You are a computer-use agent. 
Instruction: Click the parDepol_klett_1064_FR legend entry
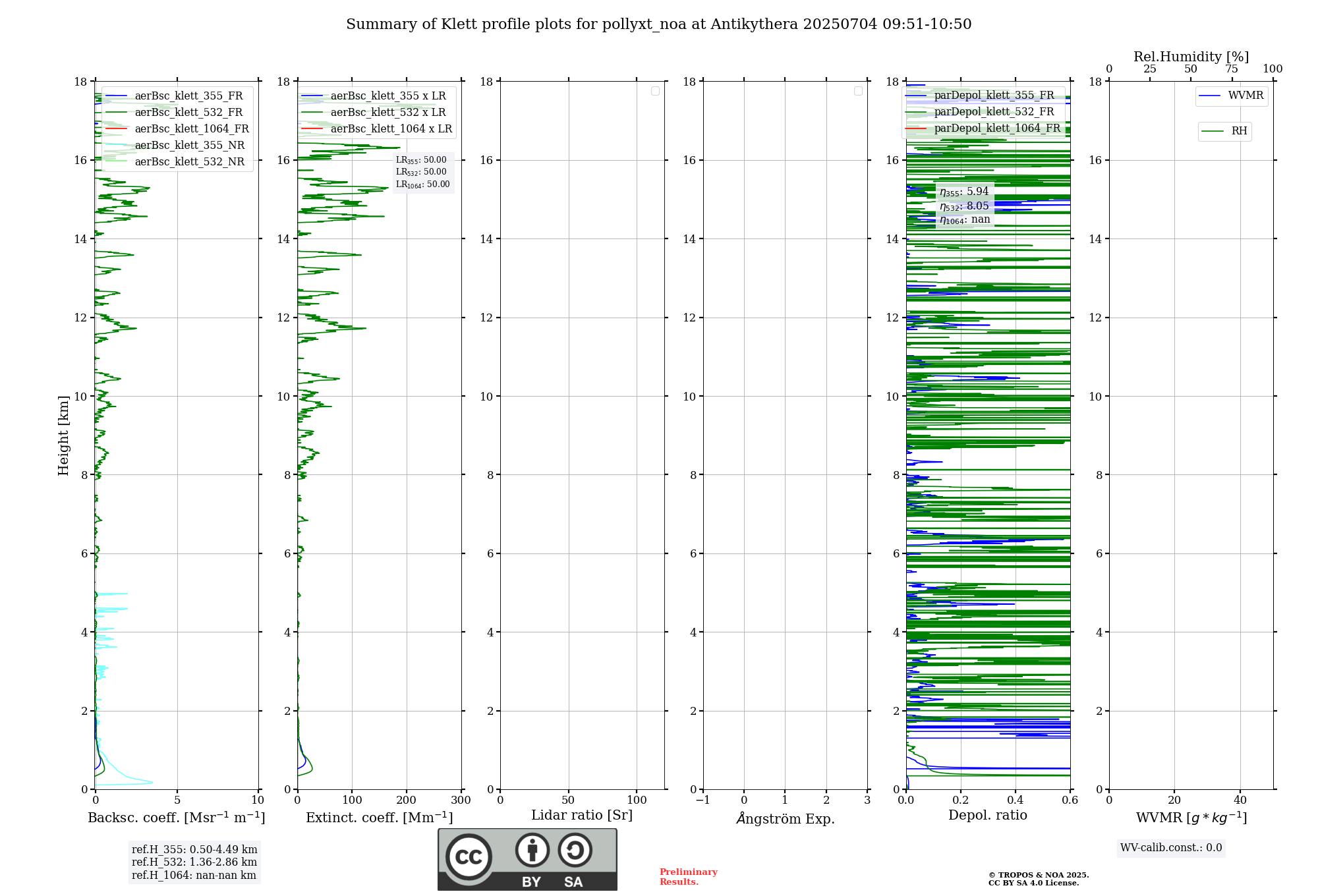[983, 128]
